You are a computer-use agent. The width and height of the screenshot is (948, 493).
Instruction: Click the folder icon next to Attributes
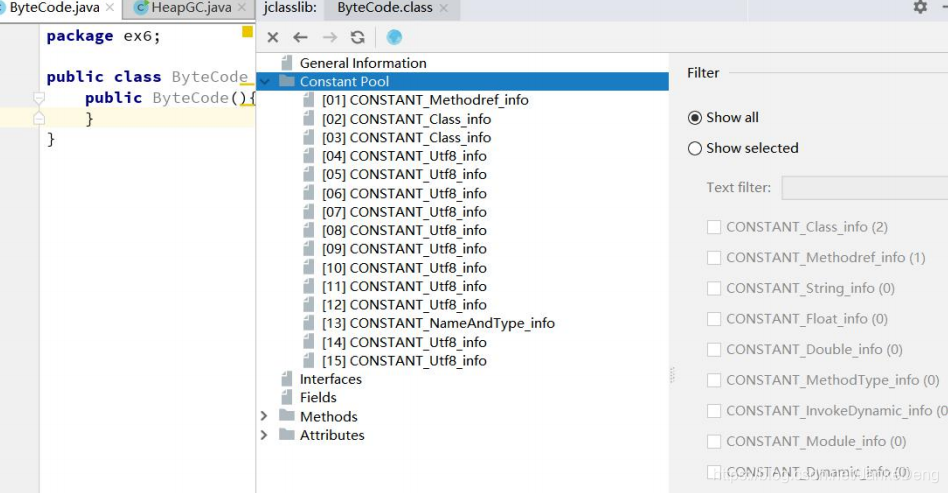tap(287, 434)
